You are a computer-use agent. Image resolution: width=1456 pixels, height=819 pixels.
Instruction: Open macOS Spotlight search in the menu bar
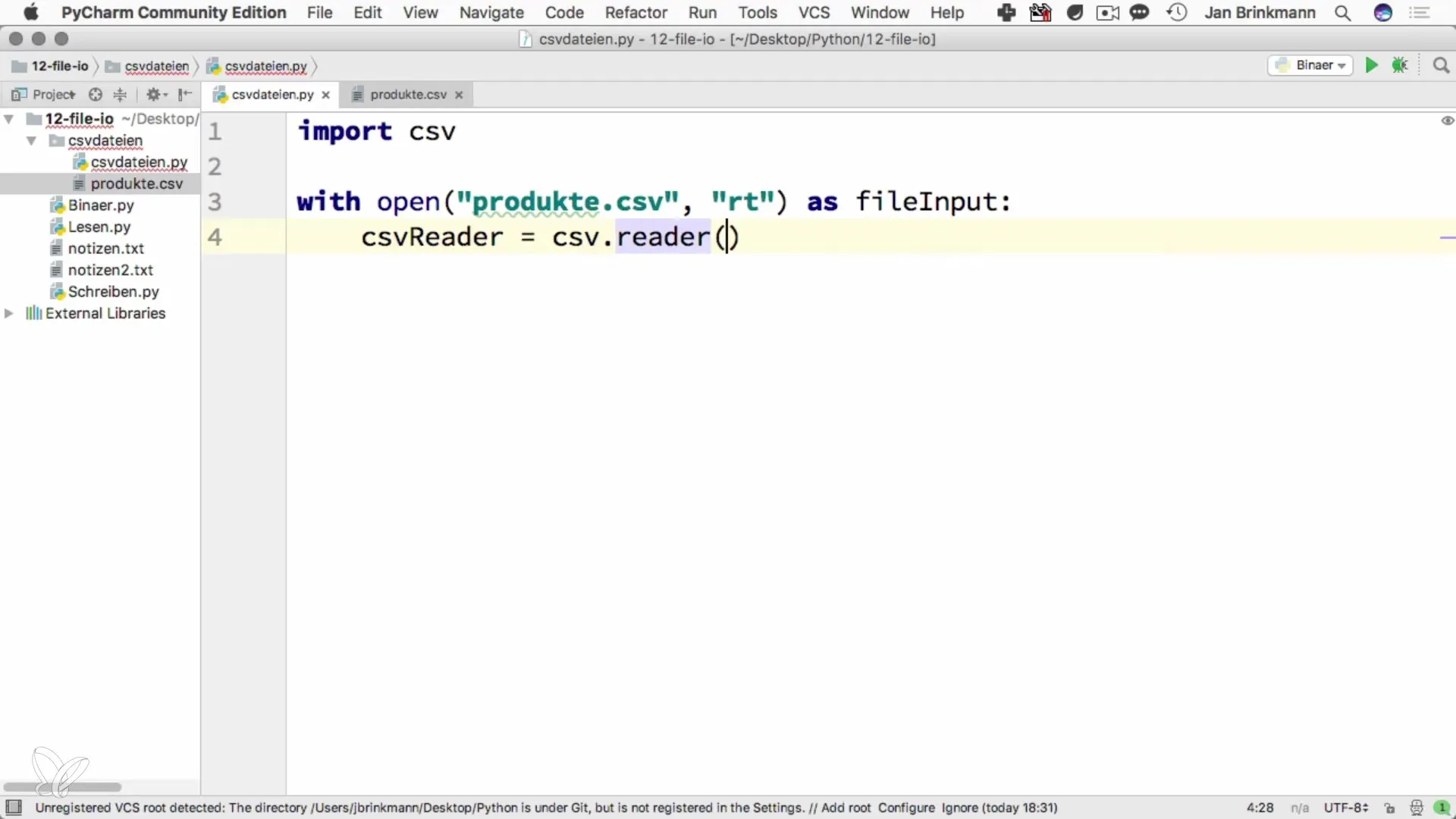(x=1342, y=13)
